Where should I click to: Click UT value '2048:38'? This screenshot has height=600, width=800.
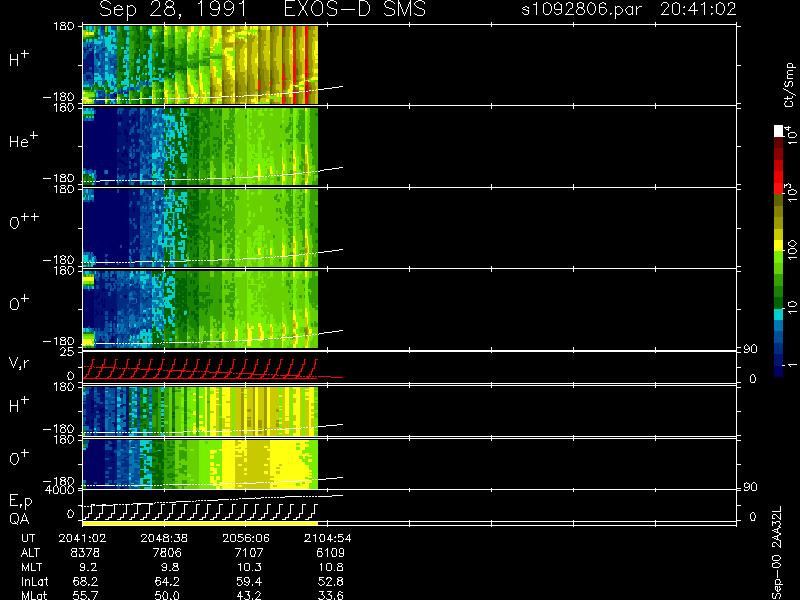point(164,538)
